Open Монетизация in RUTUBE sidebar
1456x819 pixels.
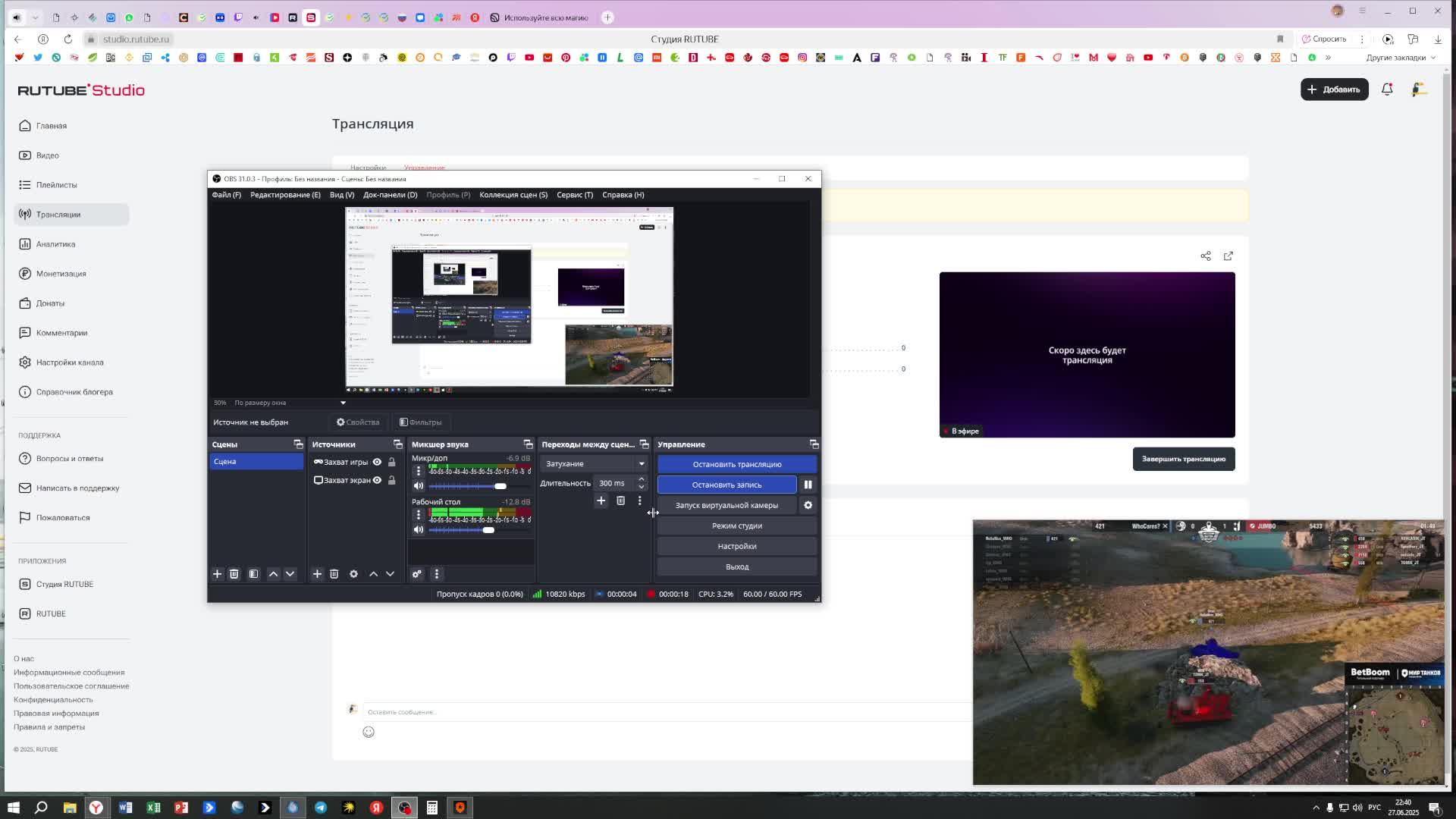pos(71,274)
